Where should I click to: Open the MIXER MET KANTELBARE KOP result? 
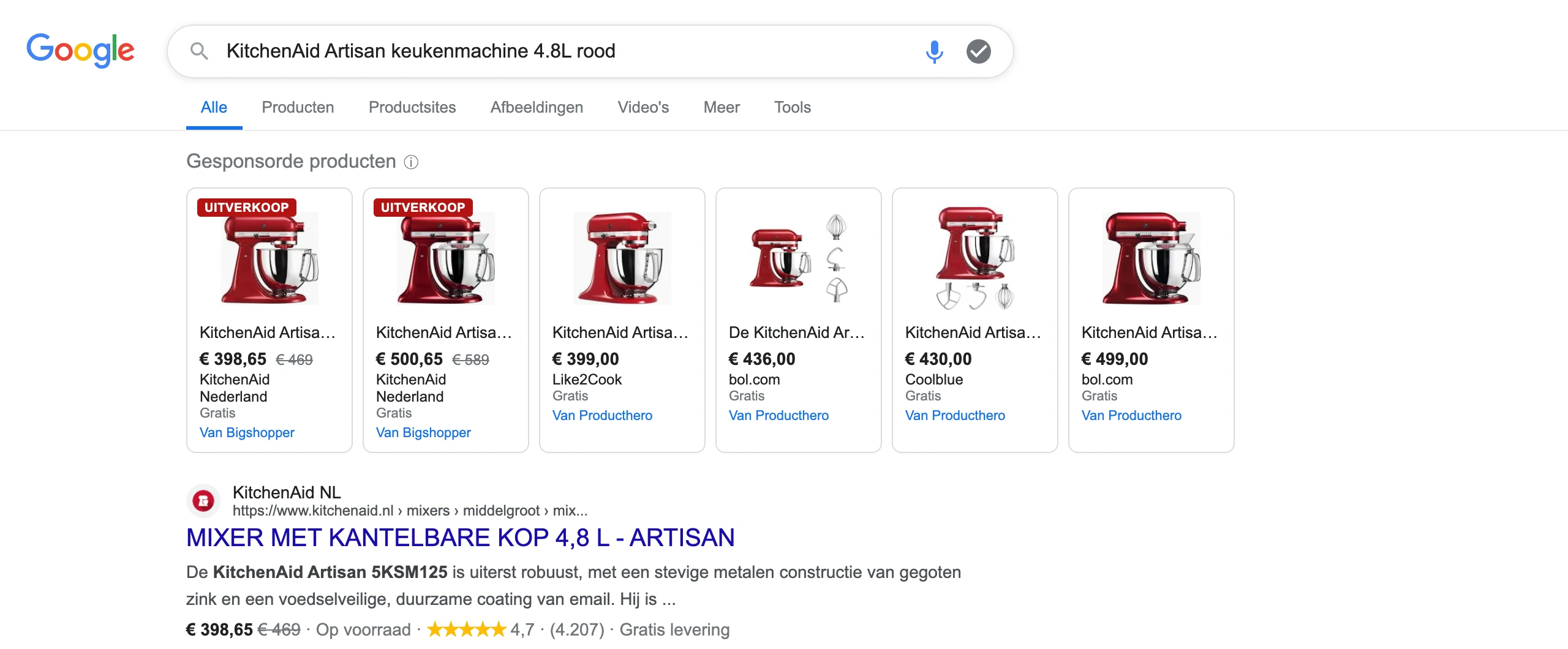[460, 537]
